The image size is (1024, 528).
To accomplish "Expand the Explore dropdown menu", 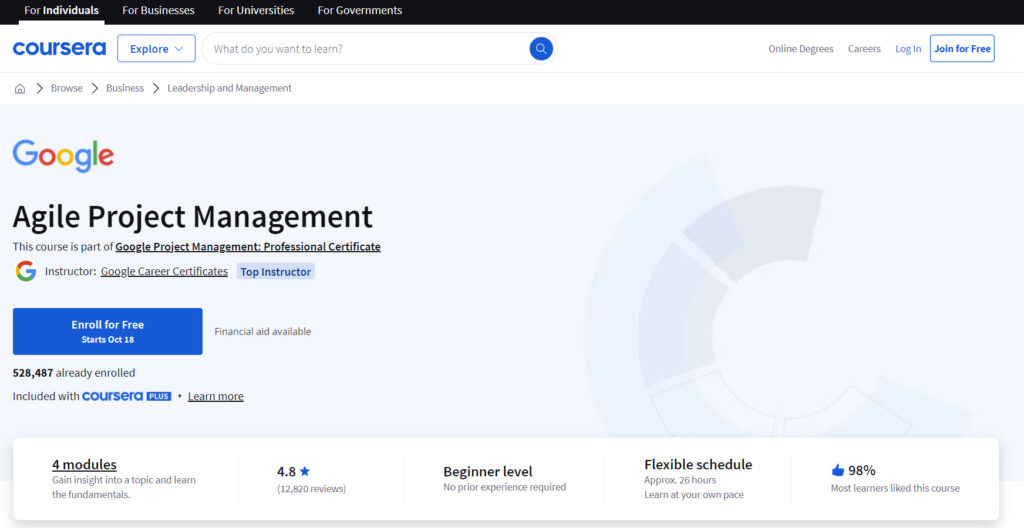I will click(156, 49).
